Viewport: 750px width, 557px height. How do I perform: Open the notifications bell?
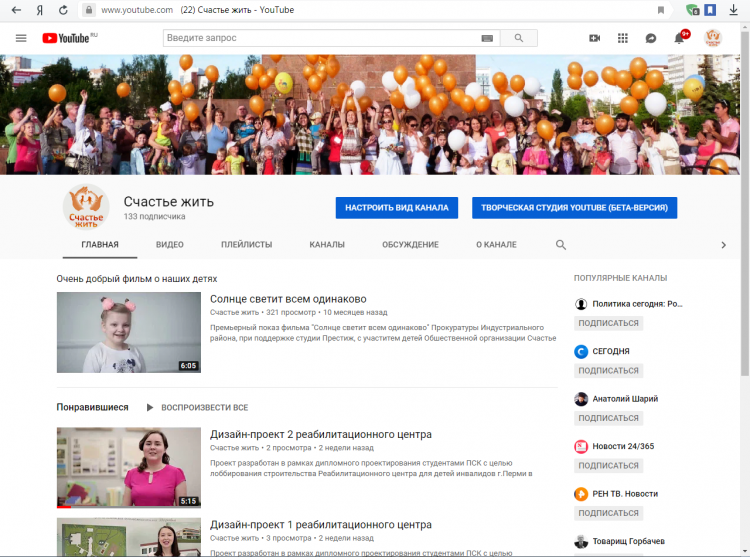point(680,38)
